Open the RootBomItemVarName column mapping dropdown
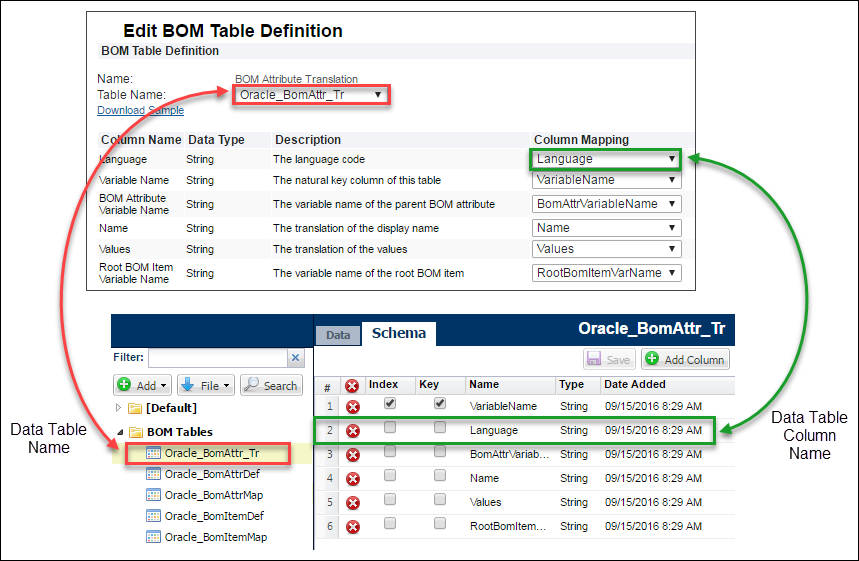The image size is (859, 561). [606, 273]
